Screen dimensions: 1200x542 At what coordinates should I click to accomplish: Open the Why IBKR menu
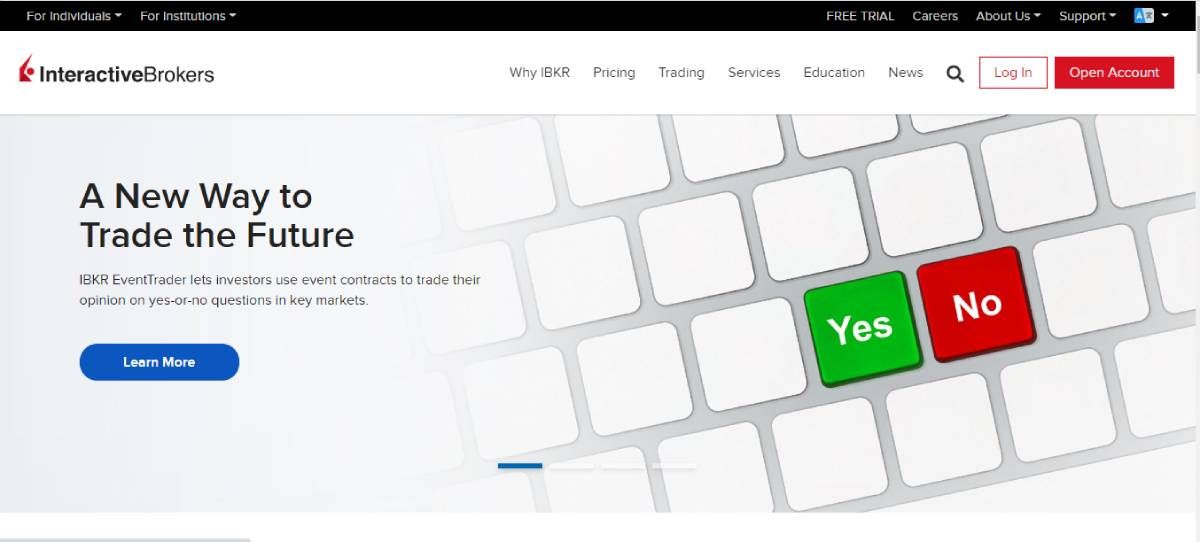pyautogui.click(x=539, y=72)
